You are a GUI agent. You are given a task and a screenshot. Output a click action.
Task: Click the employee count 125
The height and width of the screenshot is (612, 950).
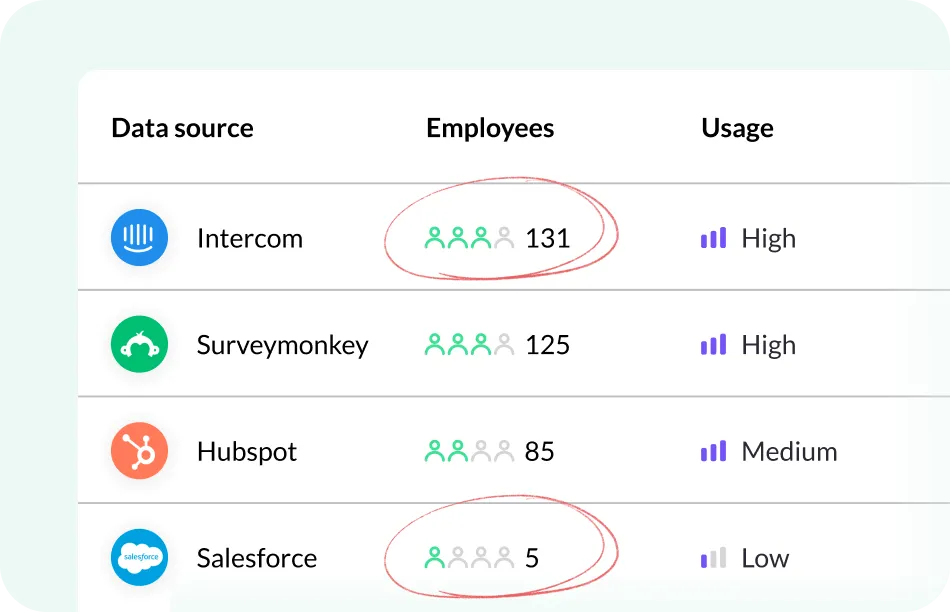548,345
